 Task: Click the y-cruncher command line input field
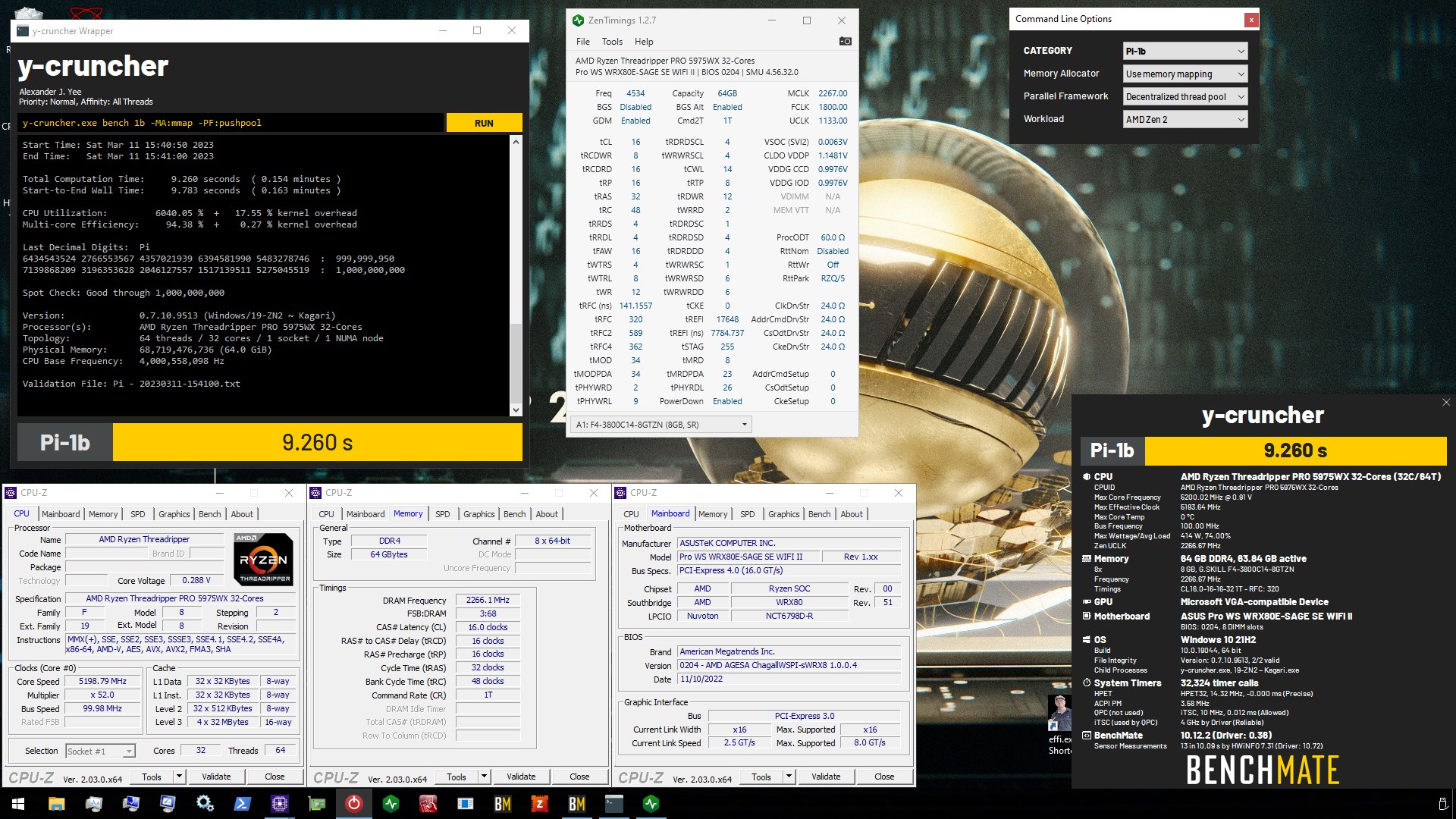click(231, 123)
